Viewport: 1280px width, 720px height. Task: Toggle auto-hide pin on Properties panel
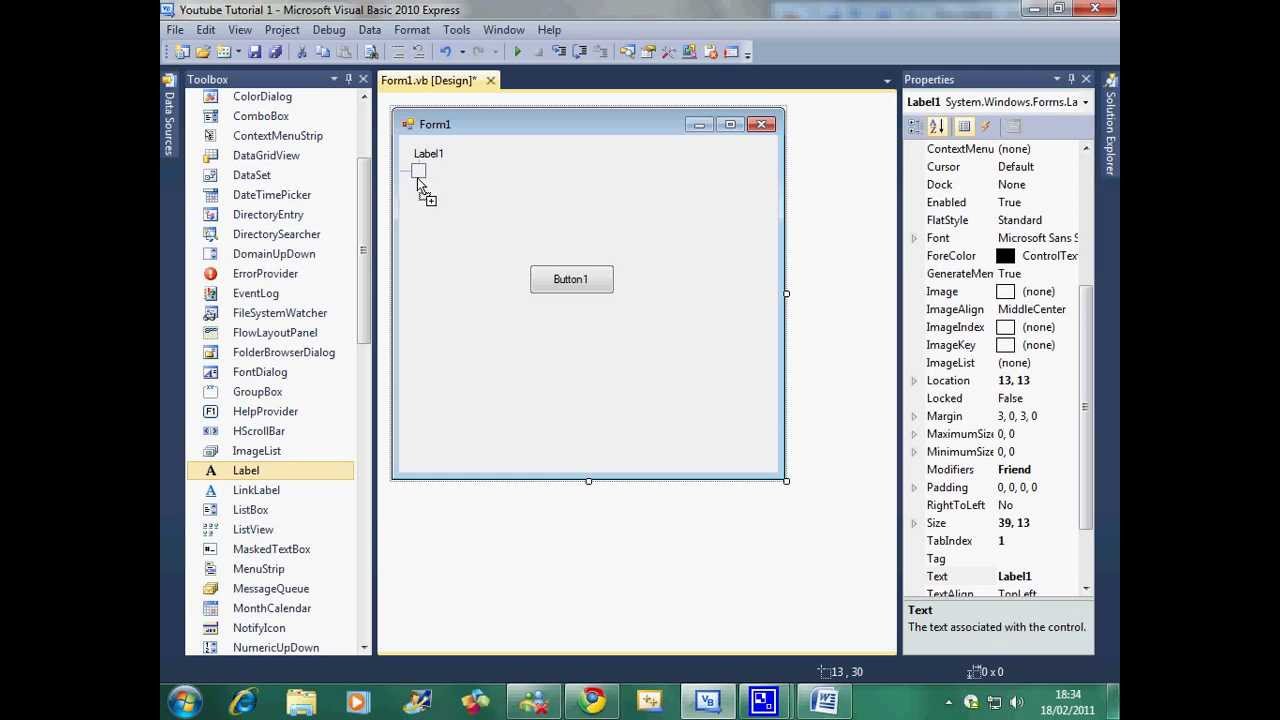[1071, 79]
